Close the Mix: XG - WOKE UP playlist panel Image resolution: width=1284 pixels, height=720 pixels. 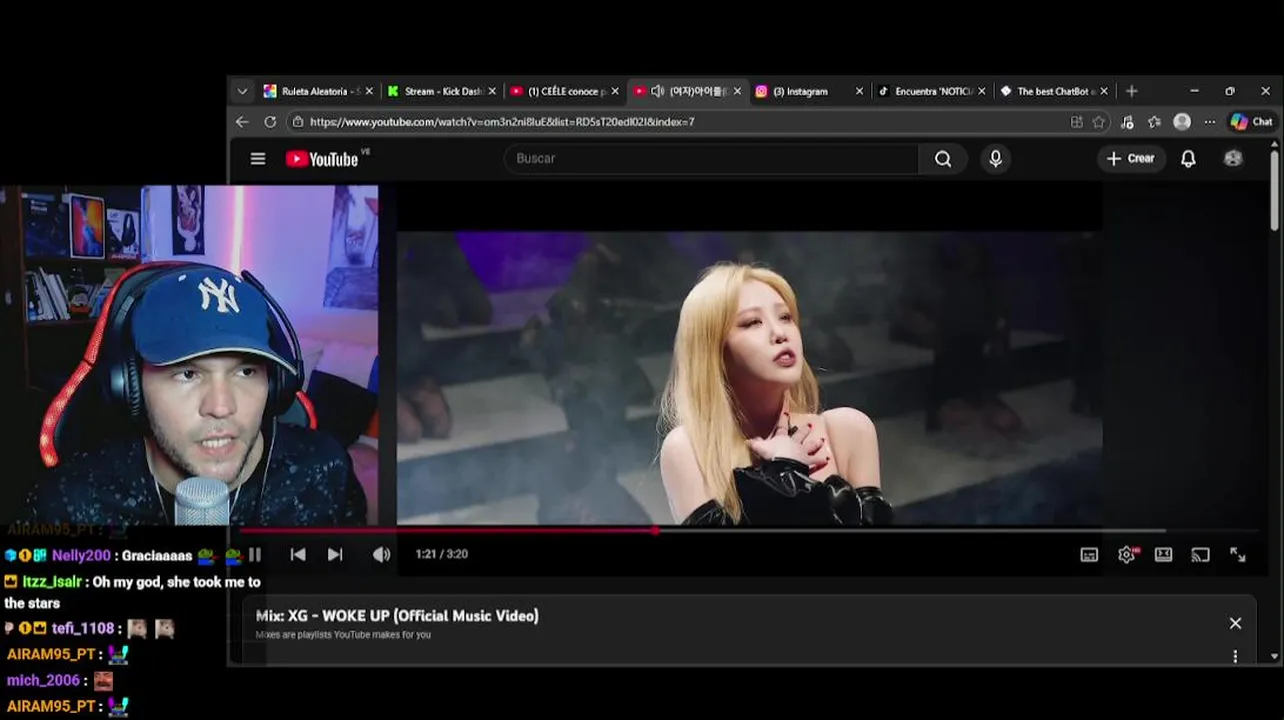tap(1235, 623)
